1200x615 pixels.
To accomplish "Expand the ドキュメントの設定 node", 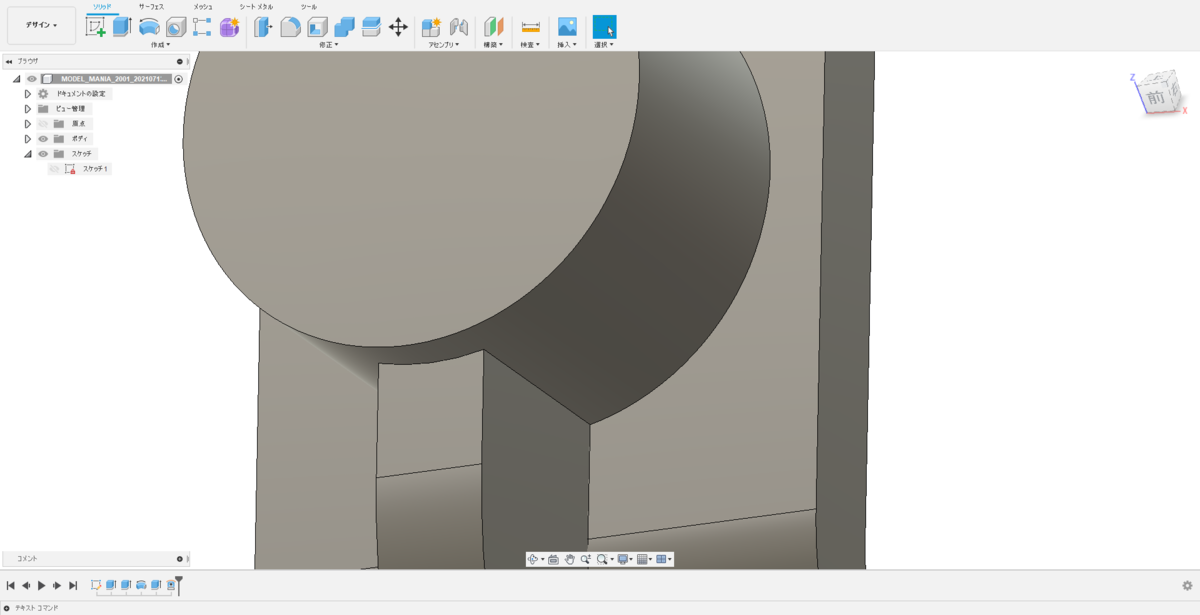I will click(28, 93).
